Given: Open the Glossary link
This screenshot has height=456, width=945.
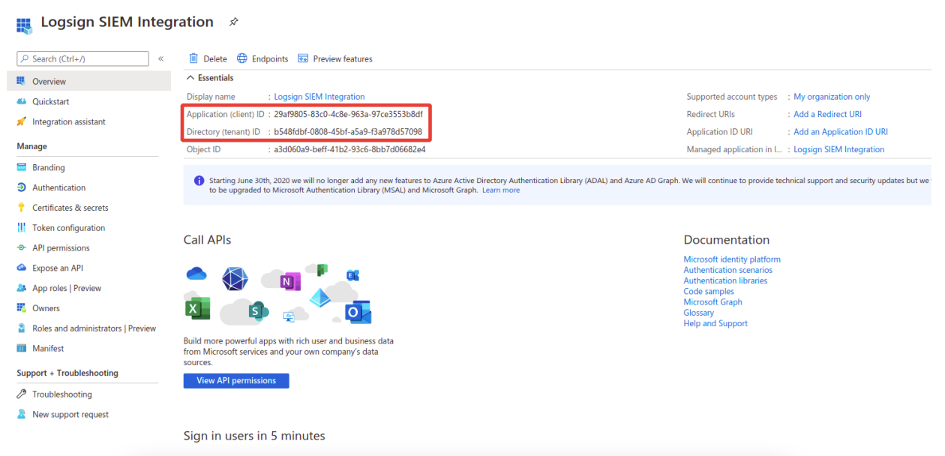Looking at the screenshot, I should [699, 313].
